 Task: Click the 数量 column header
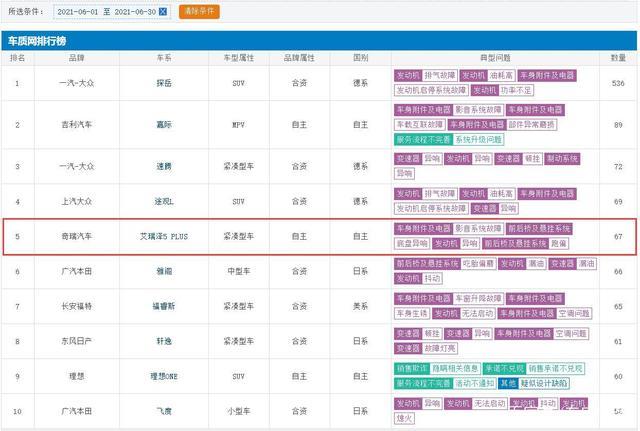pyautogui.click(x=618, y=58)
